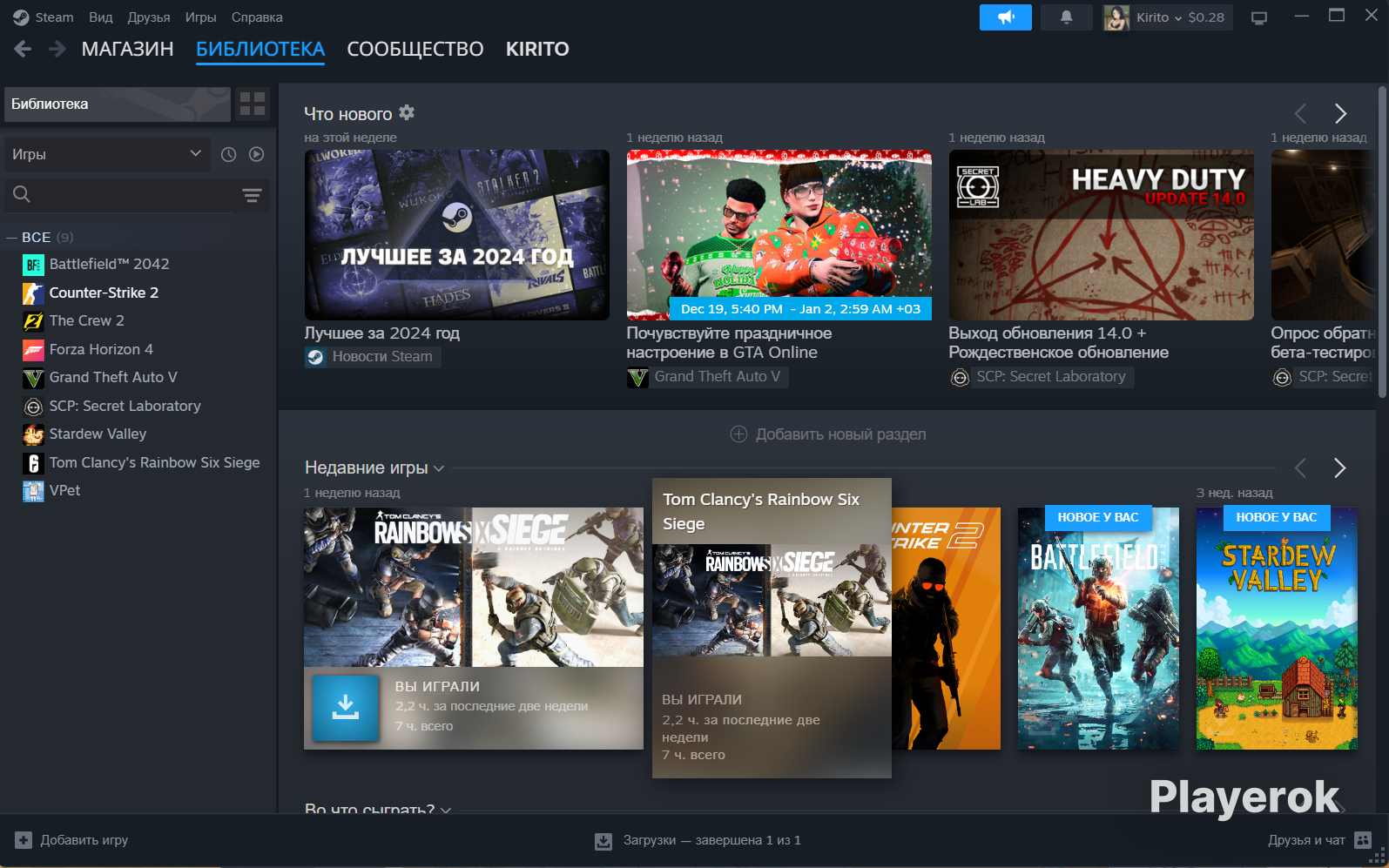Open the Вид menu
The image size is (1389, 868).
click(x=101, y=17)
